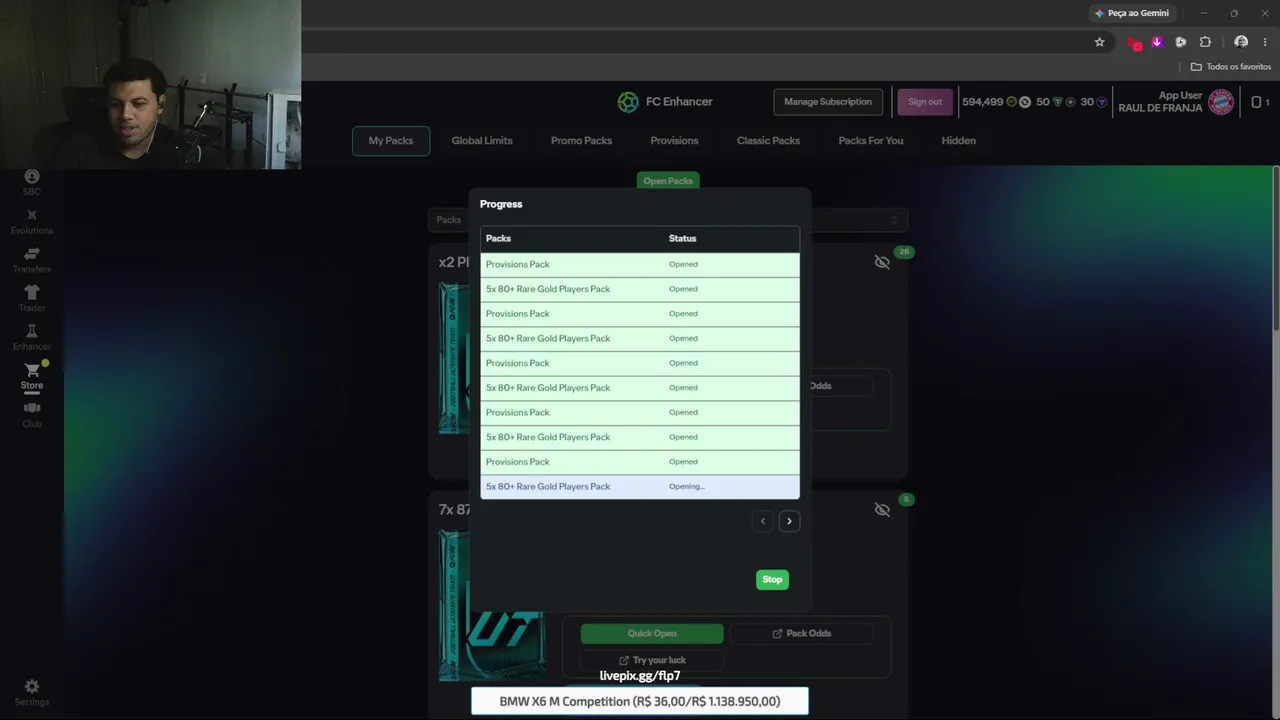Click the FC Enhancer logo icon
The image size is (1280, 720).
628,101
